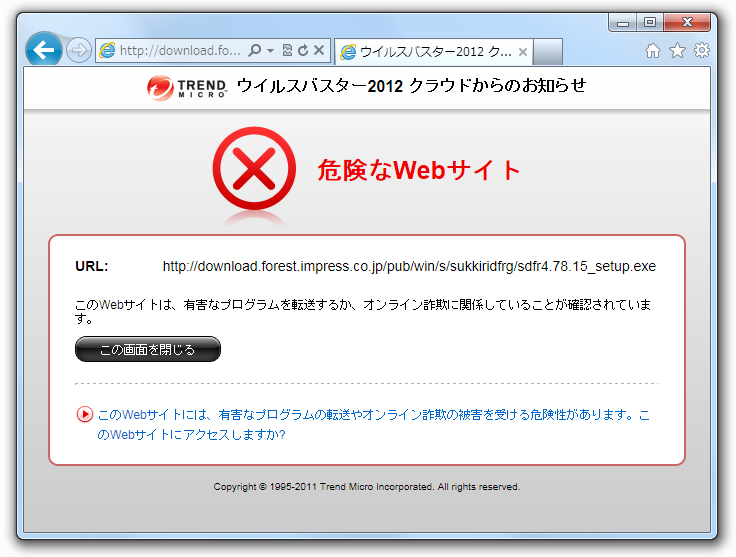Refresh the page with reload icon

(x=303, y=50)
